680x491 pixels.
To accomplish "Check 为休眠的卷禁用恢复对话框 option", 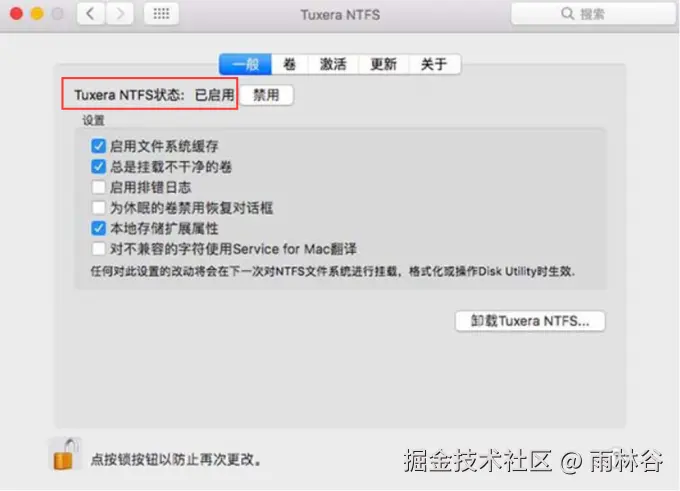I will point(98,208).
